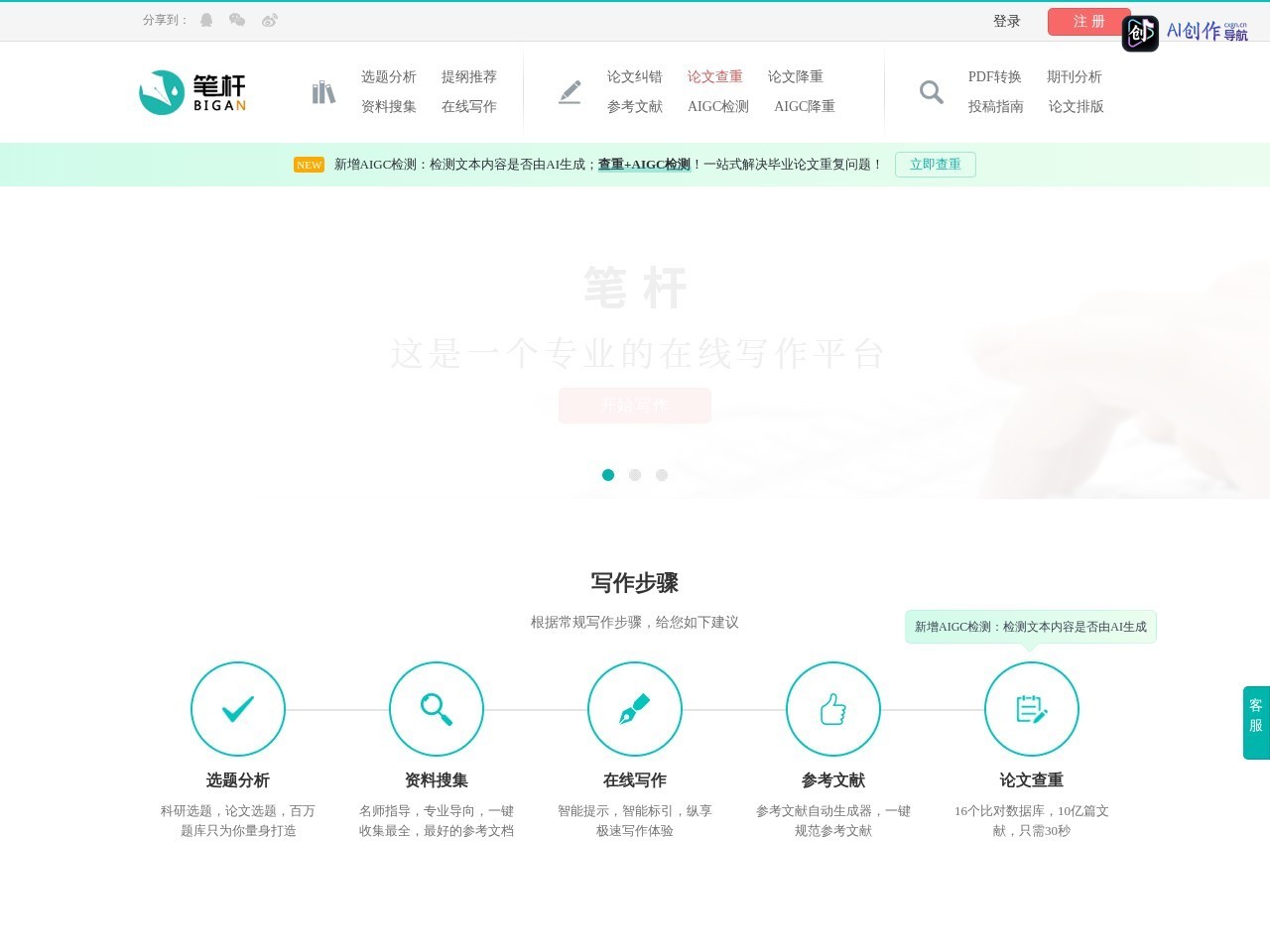Open the highlighted 论文查重 menu item
The image size is (1270, 952).
pos(715,76)
